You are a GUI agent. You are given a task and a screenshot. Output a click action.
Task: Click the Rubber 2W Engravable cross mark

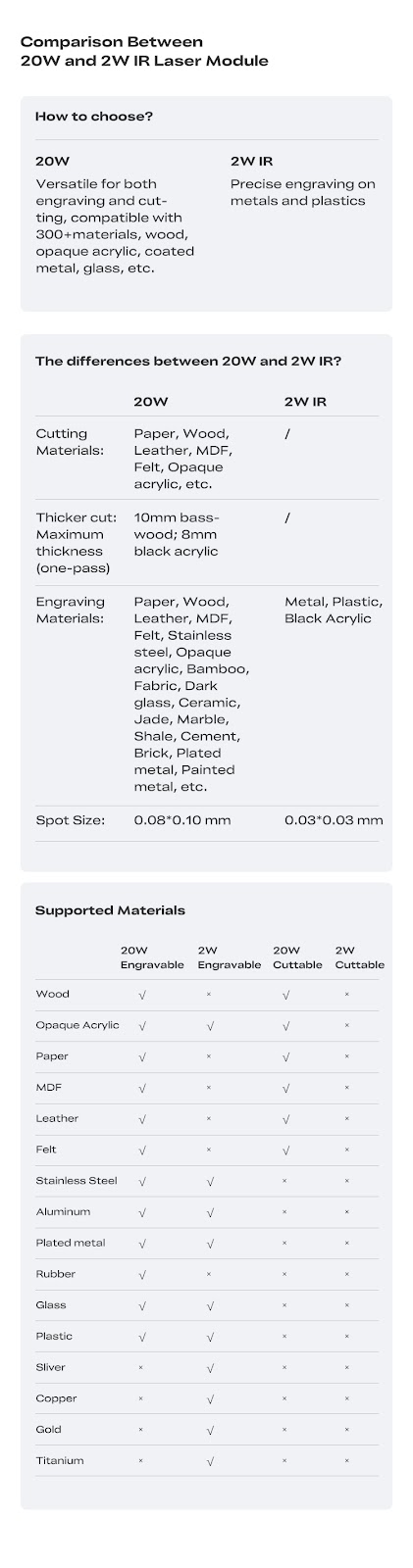coord(209,1274)
